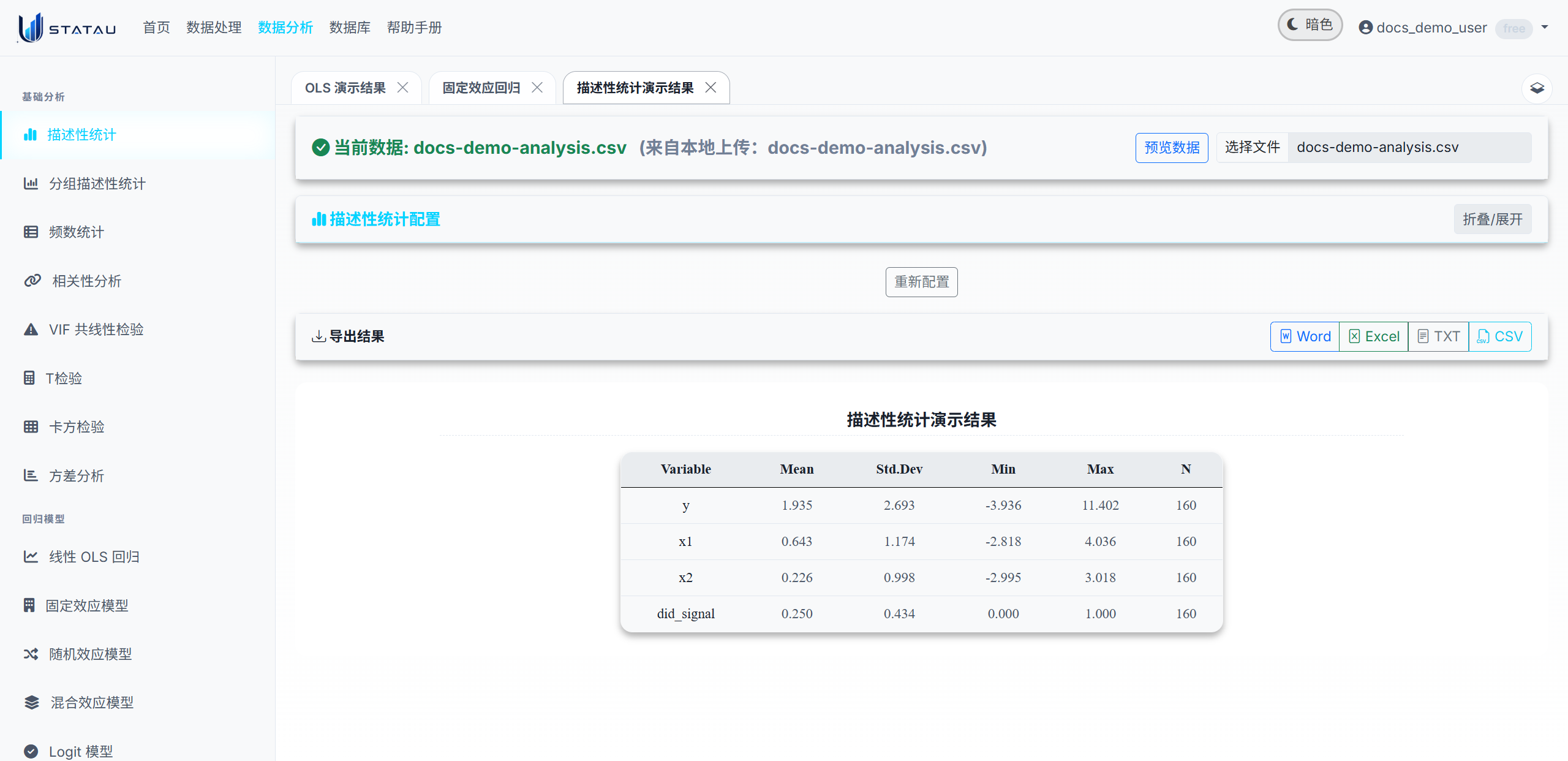Click the docs-demo-analysis.csv file name field

click(1409, 148)
